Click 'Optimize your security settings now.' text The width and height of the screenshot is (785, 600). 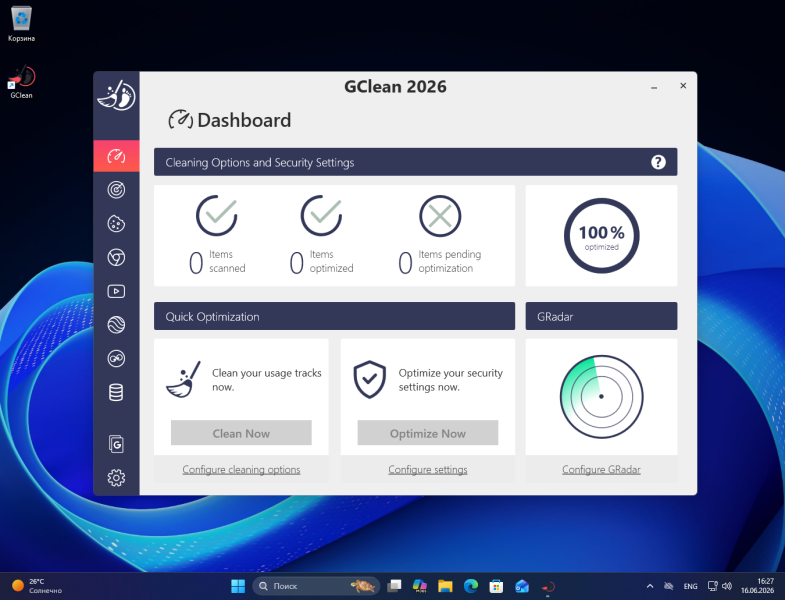pos(451,380)
